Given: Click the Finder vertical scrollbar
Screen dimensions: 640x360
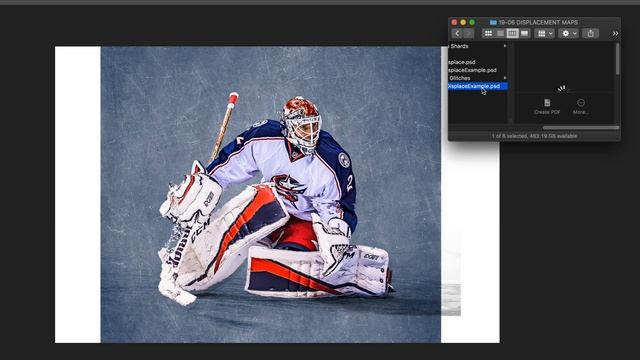Looking at the screenshot, I should pos(618,59).
